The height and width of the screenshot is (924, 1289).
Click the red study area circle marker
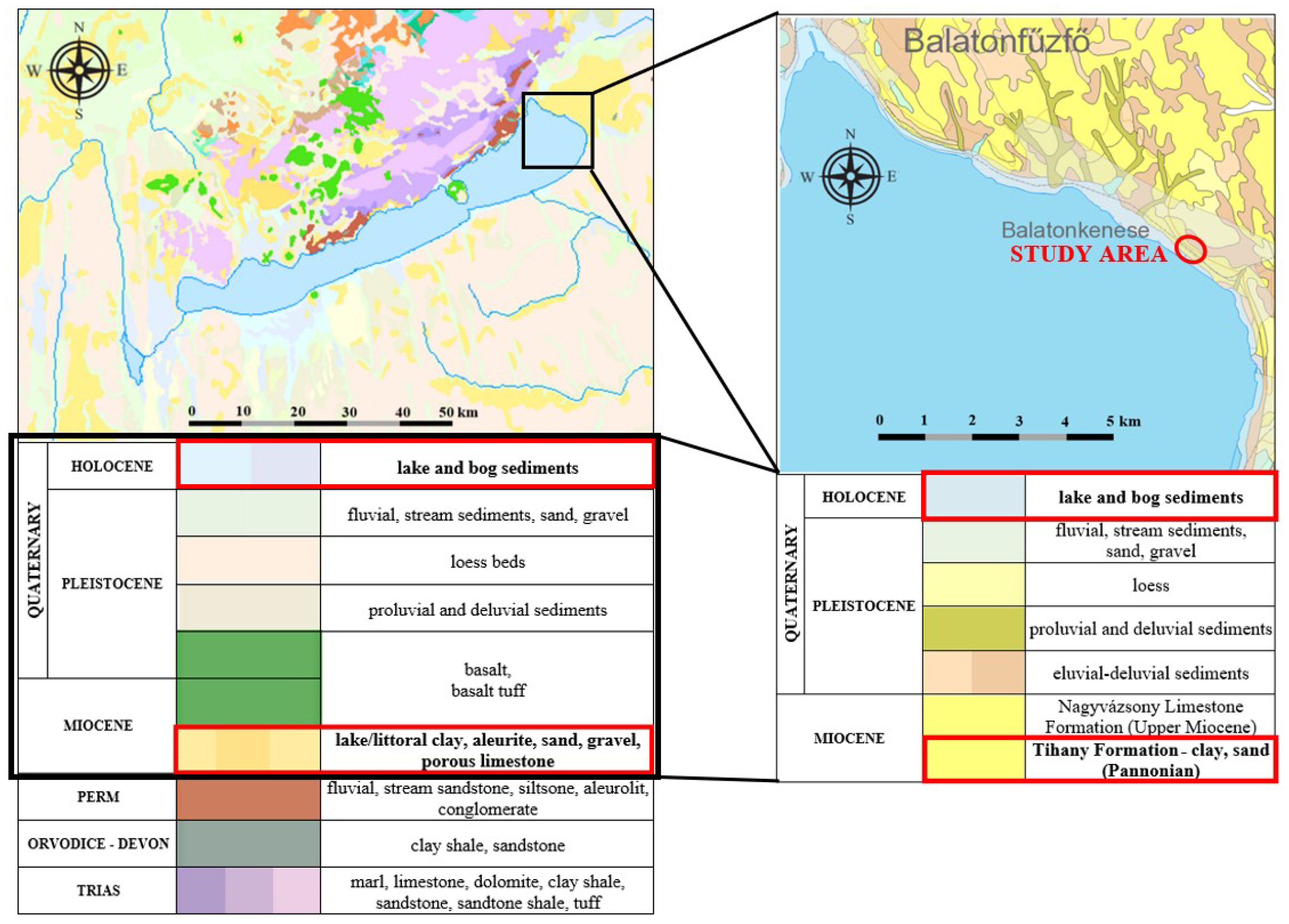[1191, 249]
